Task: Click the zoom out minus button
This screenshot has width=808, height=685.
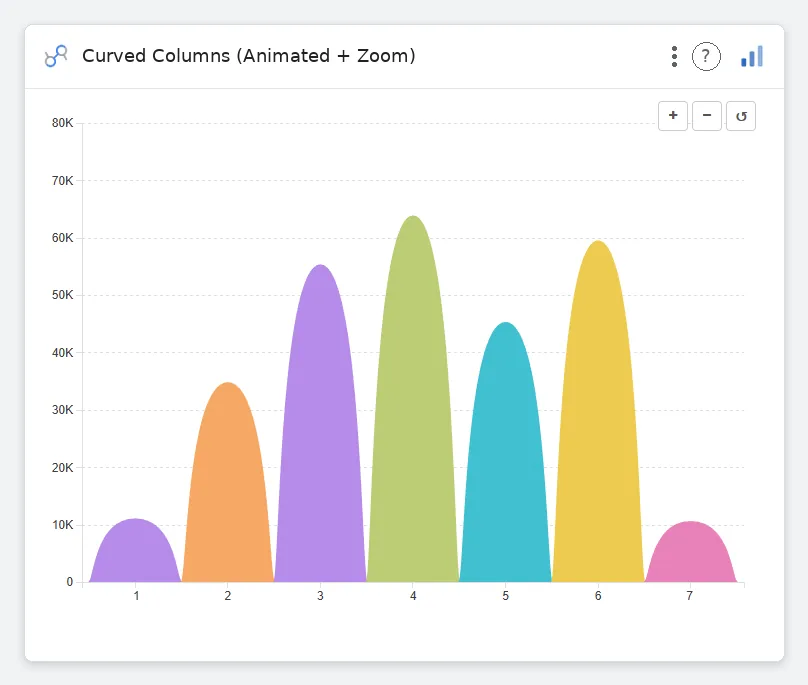Action: click(x=706, y=116)
